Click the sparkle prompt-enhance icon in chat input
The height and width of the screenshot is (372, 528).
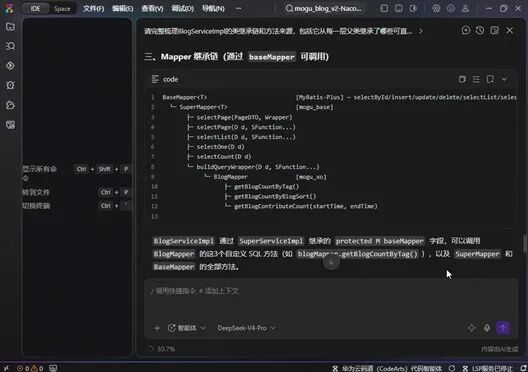(x=471, y=328)
